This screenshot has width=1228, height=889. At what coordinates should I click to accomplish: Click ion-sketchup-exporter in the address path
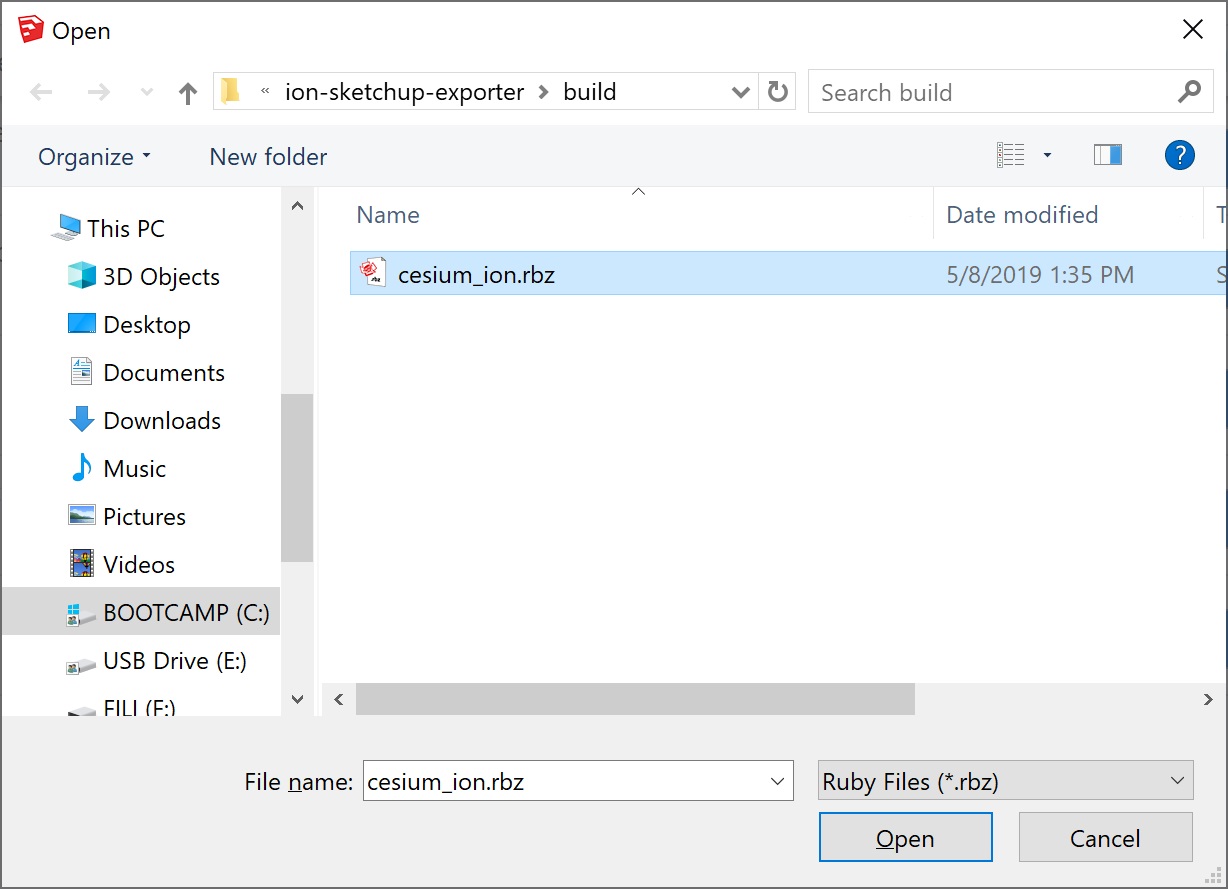tap(404, 92)
